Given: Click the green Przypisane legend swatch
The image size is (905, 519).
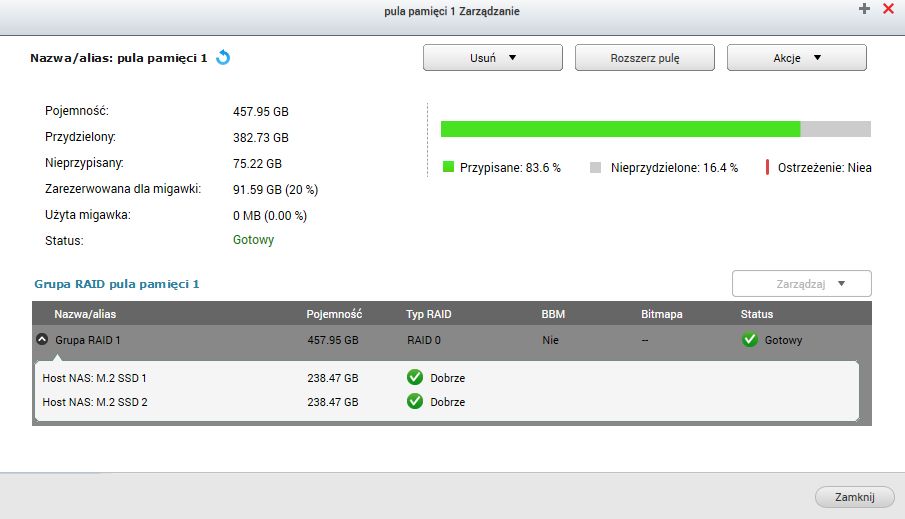Looking at the screenshot, I should point(448,167).
